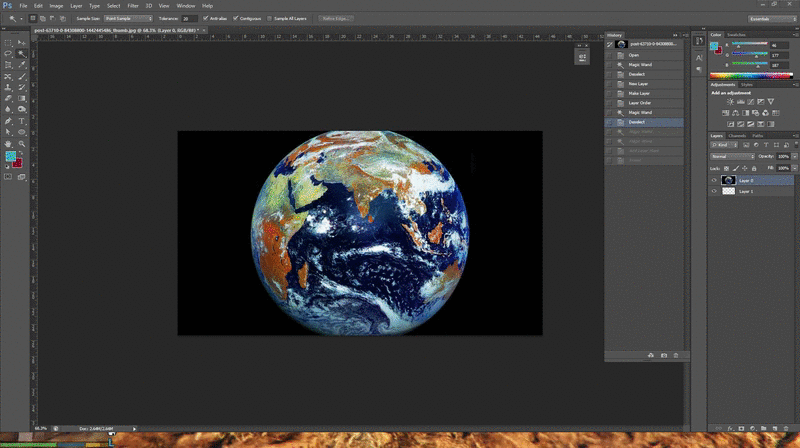Image resolution: width=800 pixels, height=448 pixels.
Task: Toggle the Anti-alias checkbox
Action: [206, 18]
